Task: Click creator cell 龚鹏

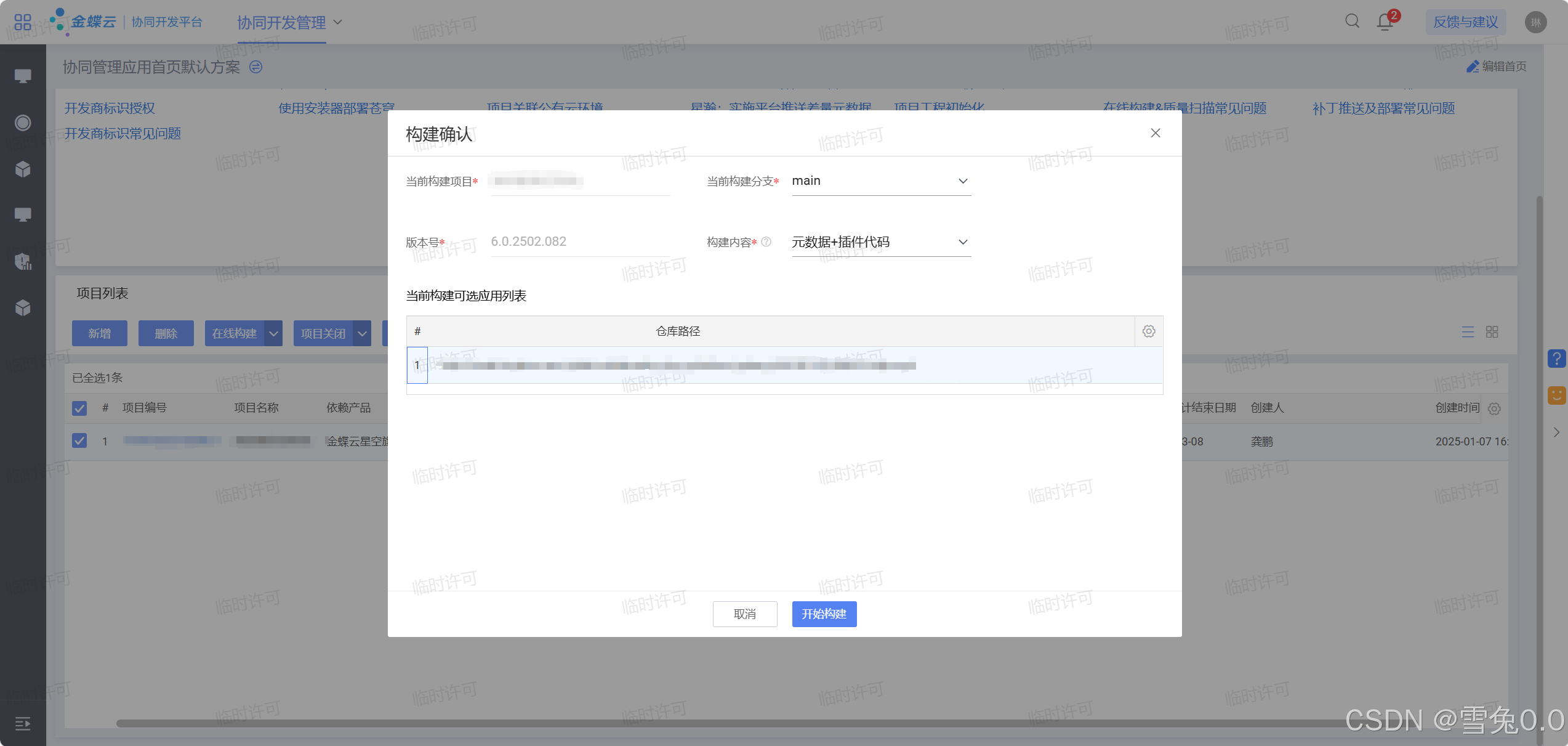Action: click(x=1261, y=441)
